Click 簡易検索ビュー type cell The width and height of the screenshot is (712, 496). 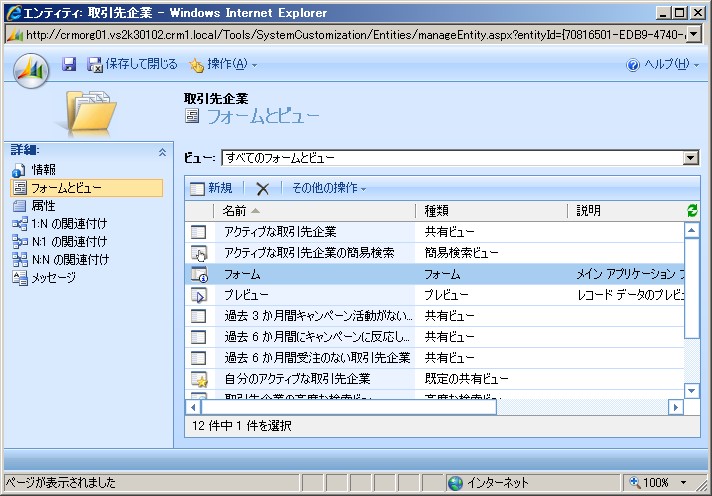[461, 253]
